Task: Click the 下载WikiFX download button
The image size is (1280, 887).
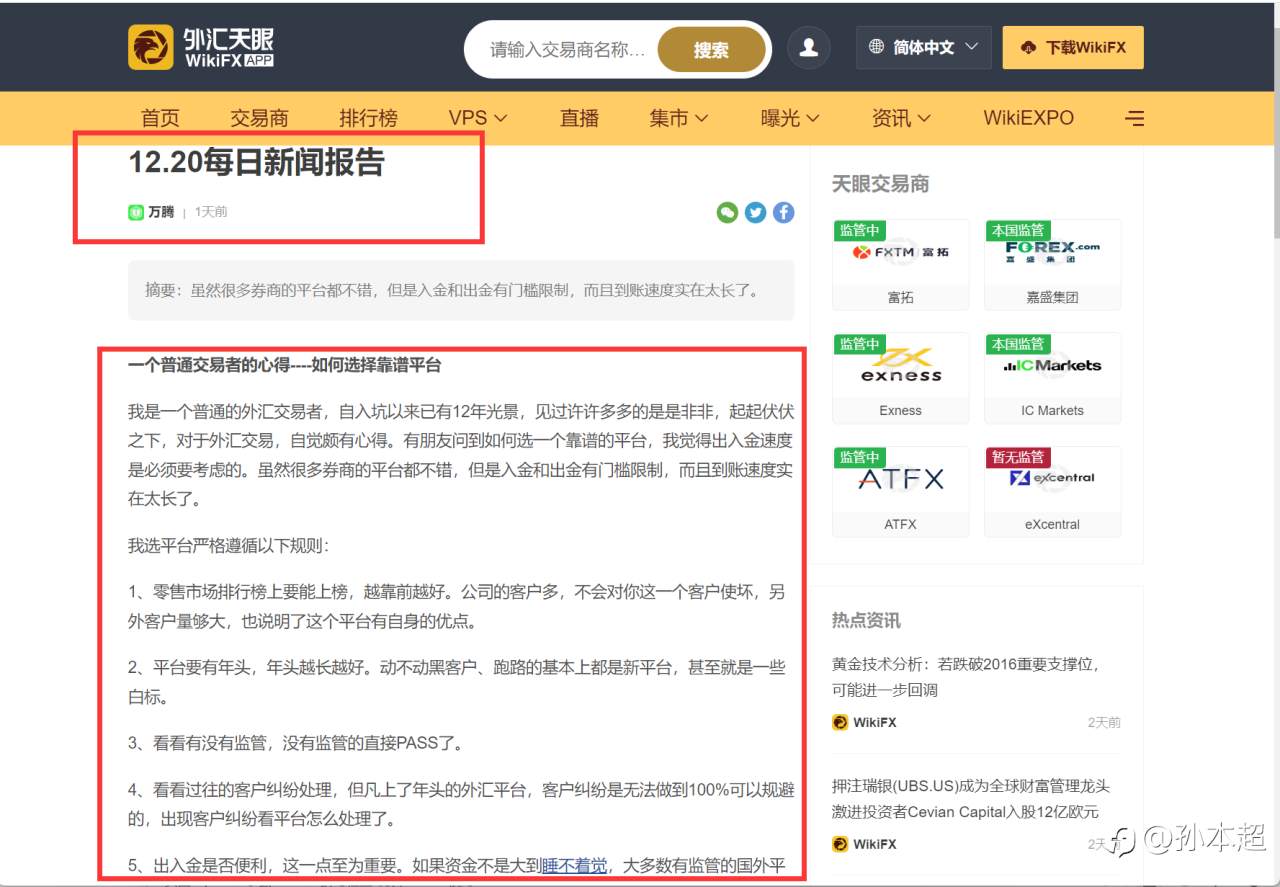Action: pos(1073,47)
